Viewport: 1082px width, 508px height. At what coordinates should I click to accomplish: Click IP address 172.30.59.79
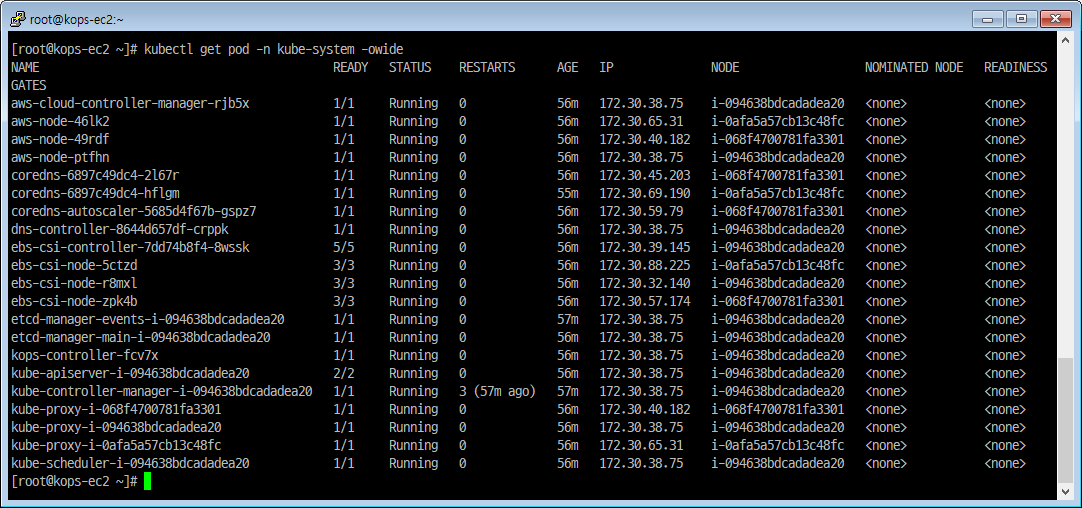(x=641, y=211)
